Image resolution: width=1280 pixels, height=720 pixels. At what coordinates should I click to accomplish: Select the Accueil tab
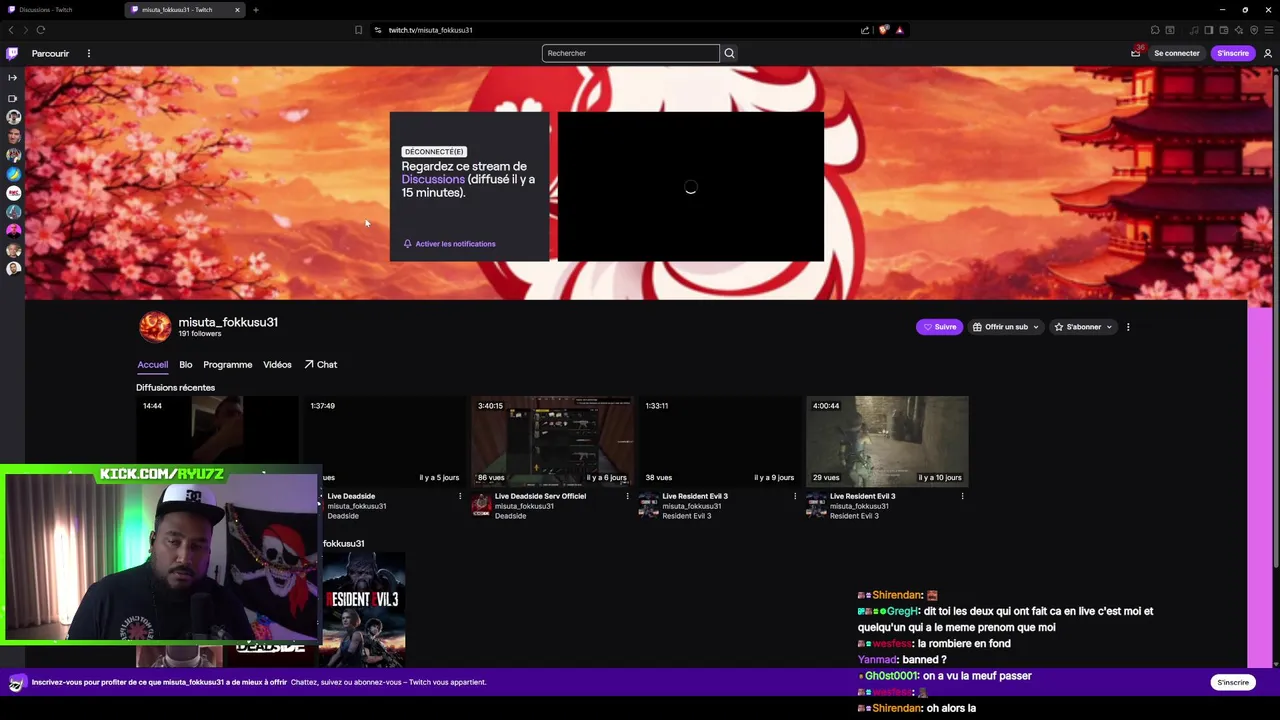(152, 365)
